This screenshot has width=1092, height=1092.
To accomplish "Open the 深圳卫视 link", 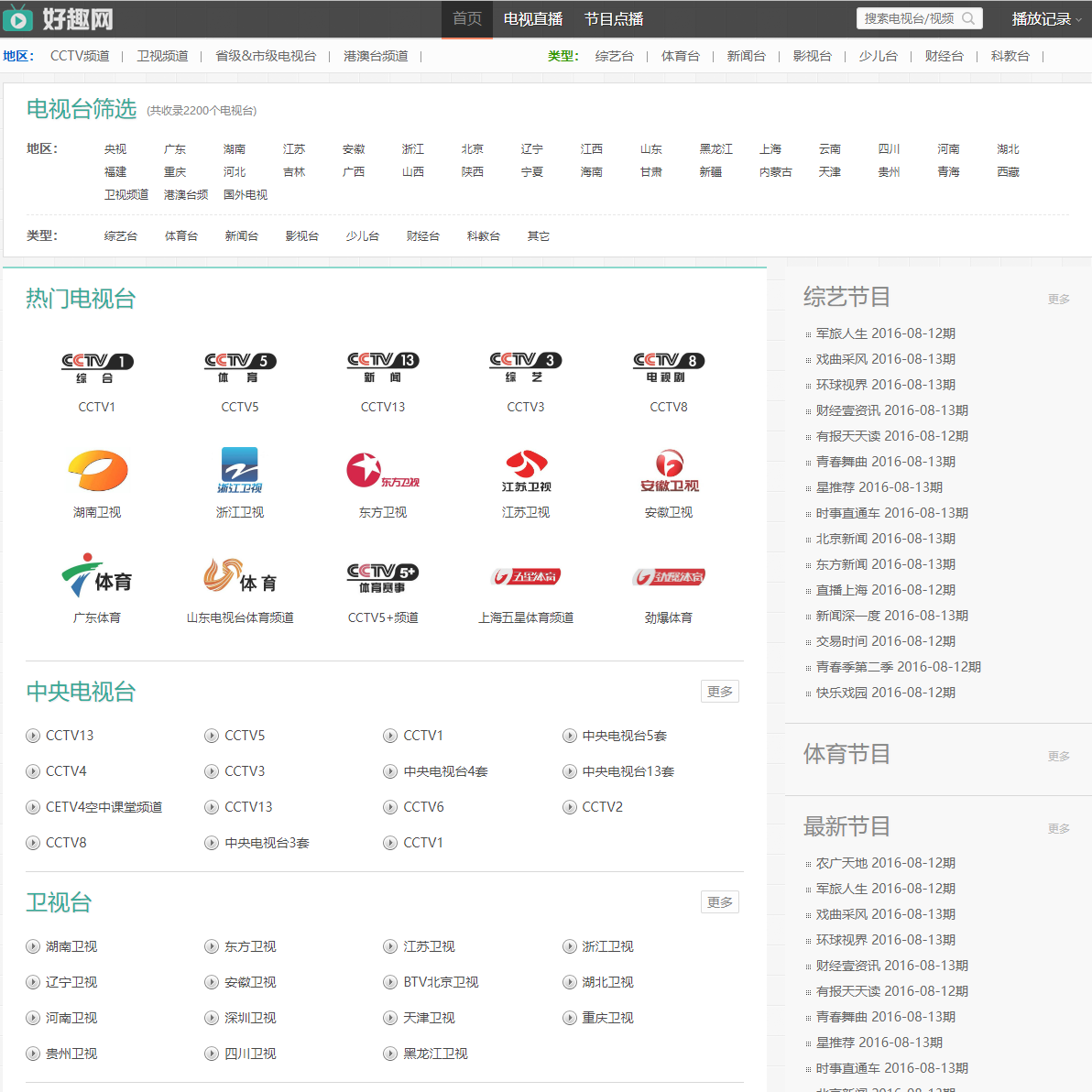I will point(250,1018).
